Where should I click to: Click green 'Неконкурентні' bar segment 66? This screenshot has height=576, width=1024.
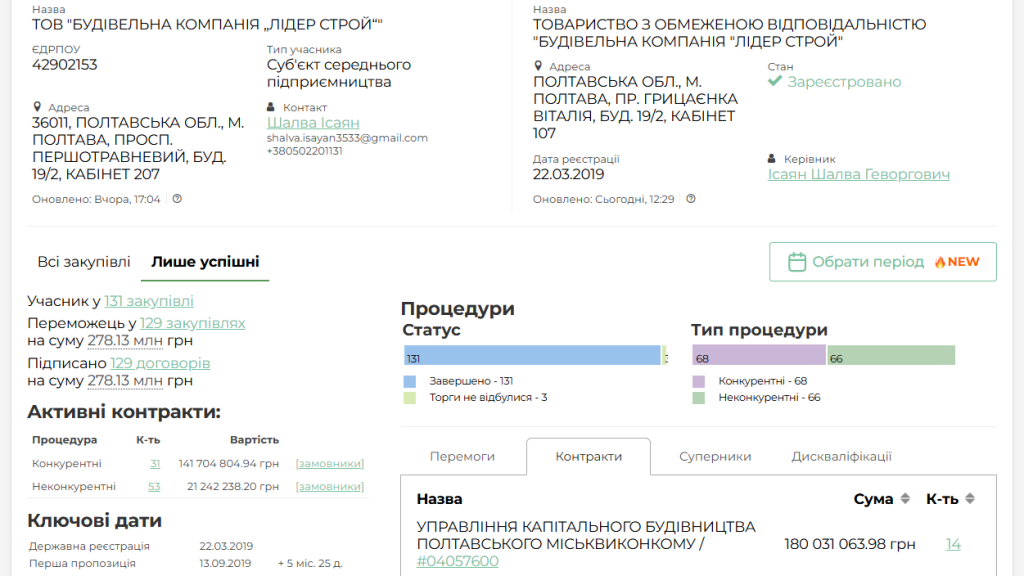pos(891,355)
